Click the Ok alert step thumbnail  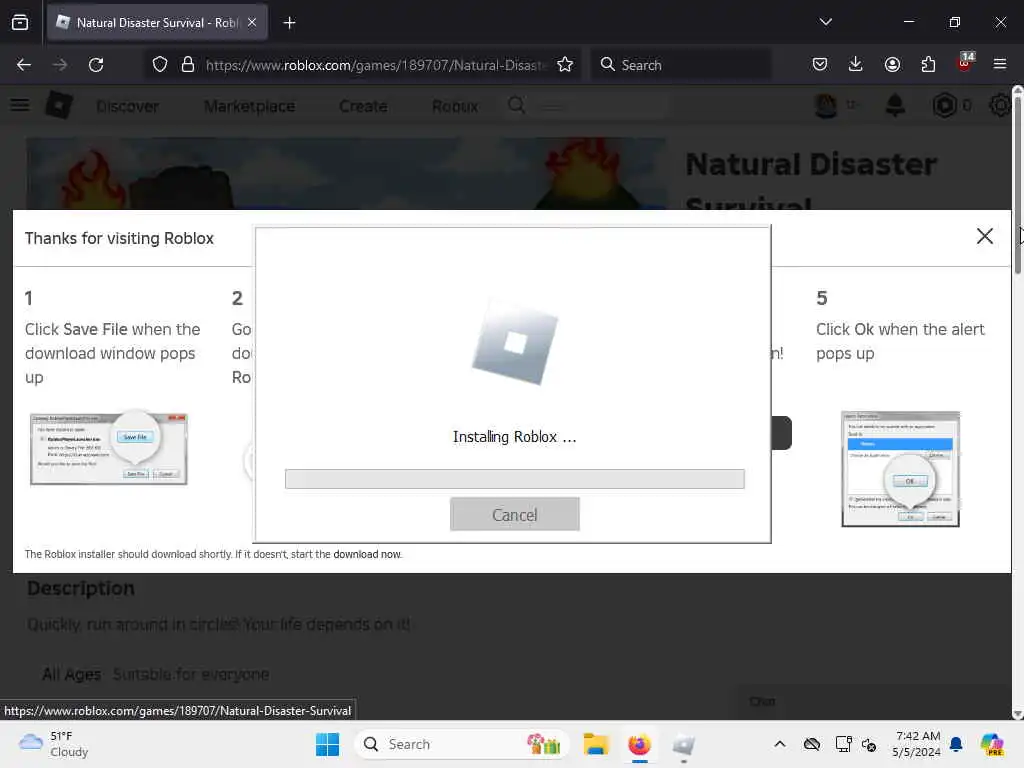tap(901, 469)
